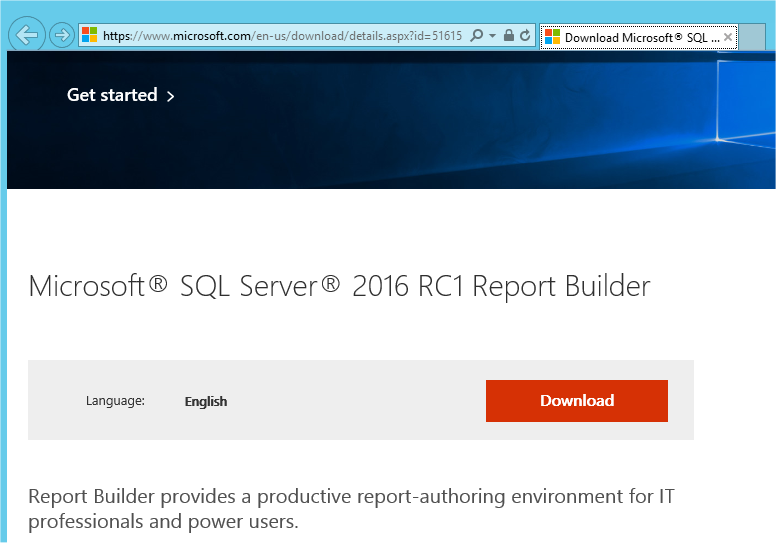The image size is (776, 543).
Task: Close the Download Microsoft SQL tab
Action: click(x=728, y=37)
